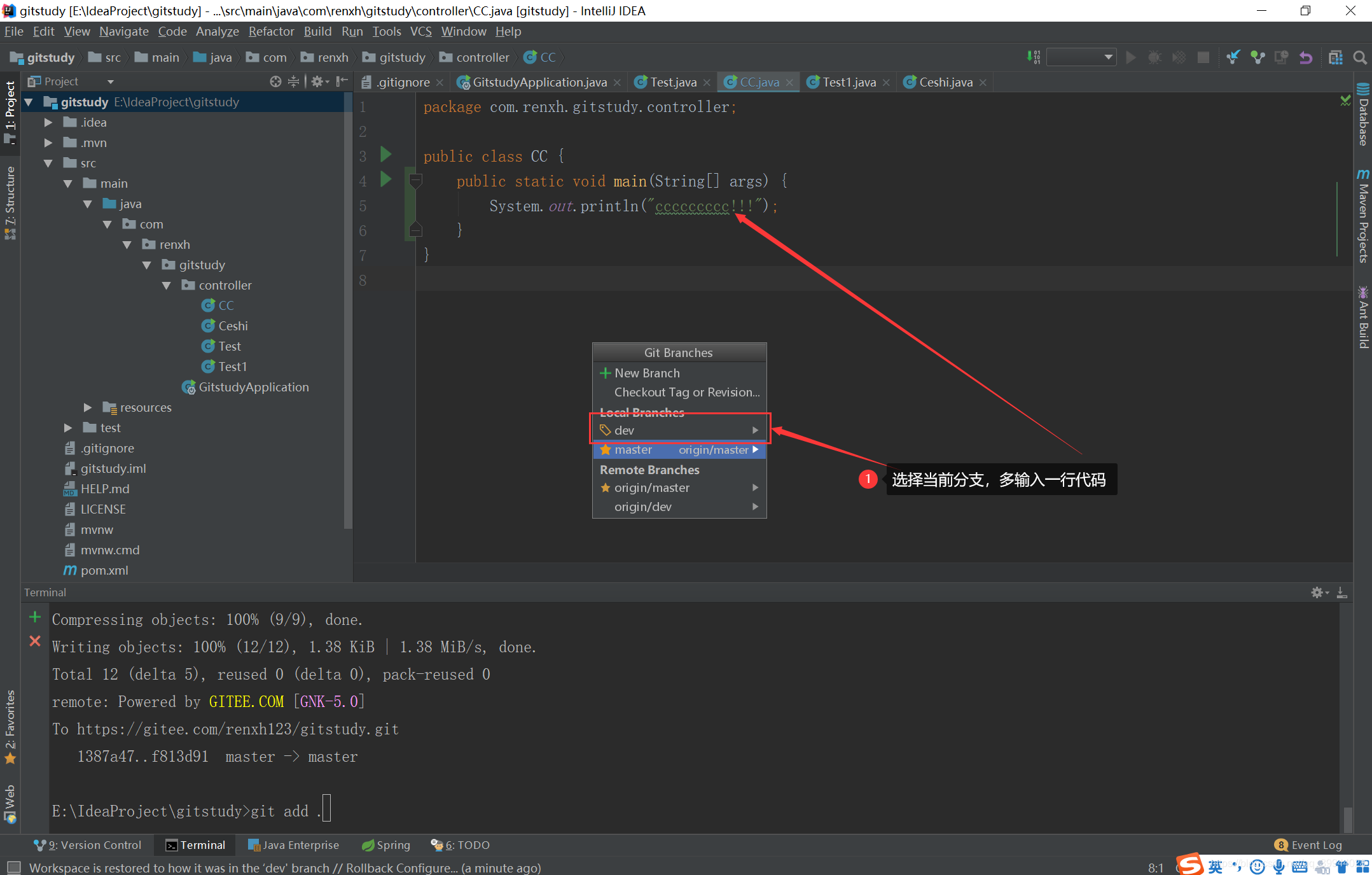
Task: Open the Event Log
Action: point(1308,845)
